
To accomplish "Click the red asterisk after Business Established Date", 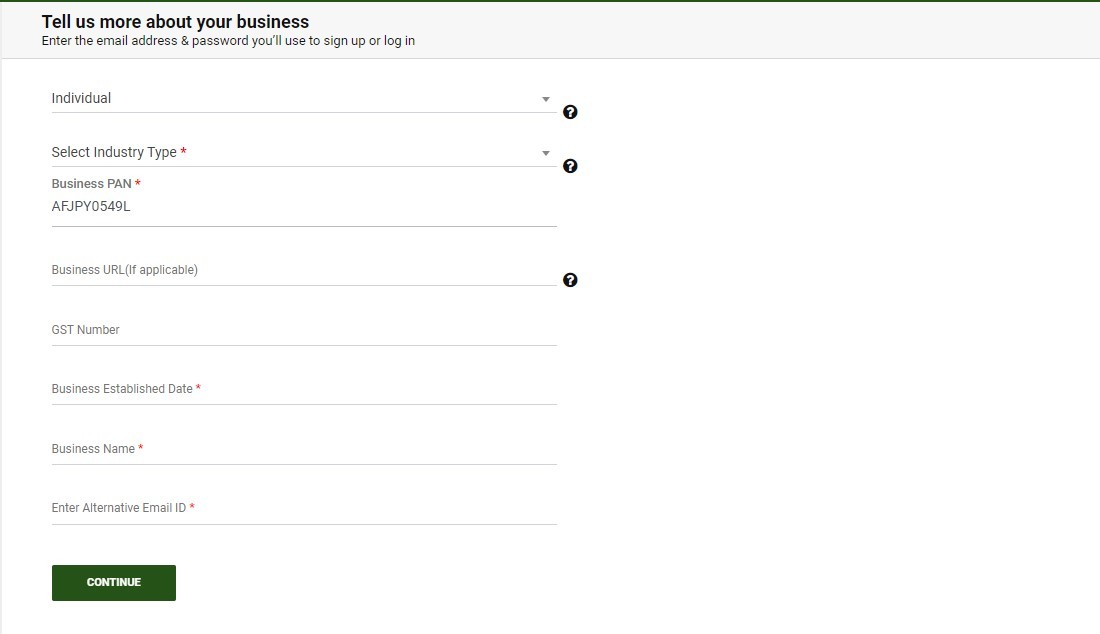I will point(199,388).
